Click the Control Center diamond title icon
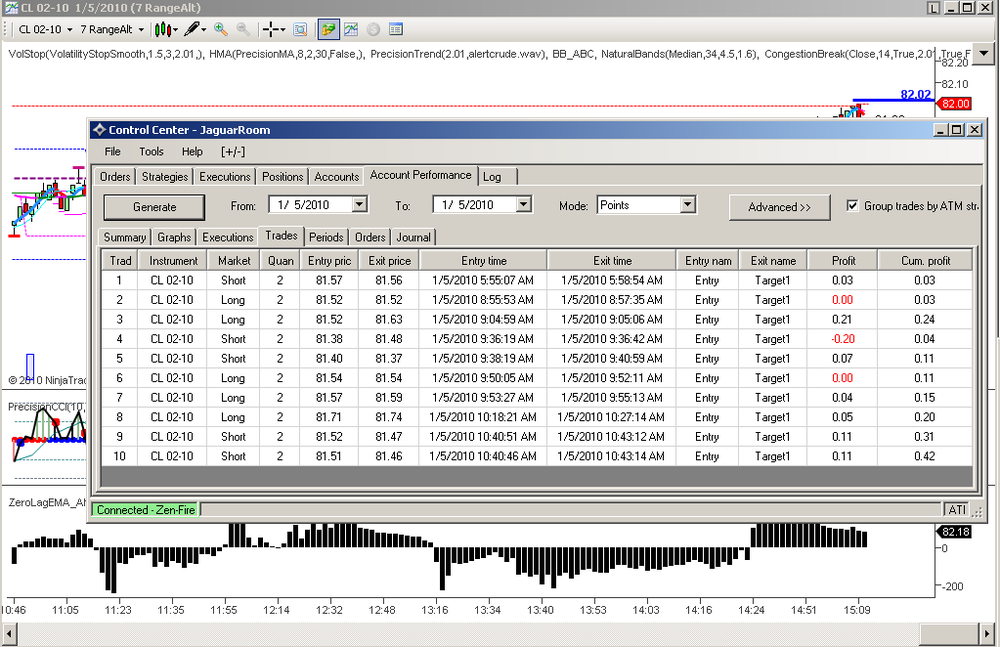This screenshot has width=1000, height=647. click(99, 130)
